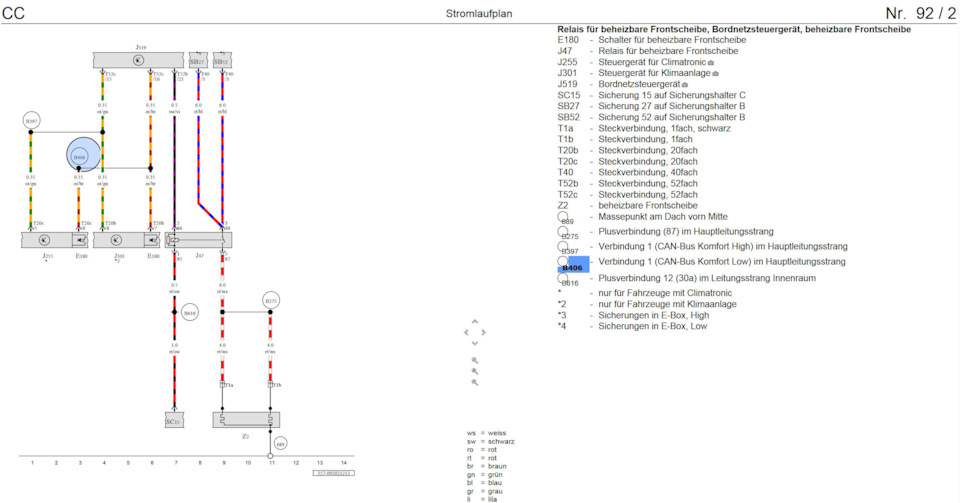The height and width of the screenshot is (503, 960).
Task: Select legend entry 'Bordnetzsteuergerät'
Action: coord(639,84)
